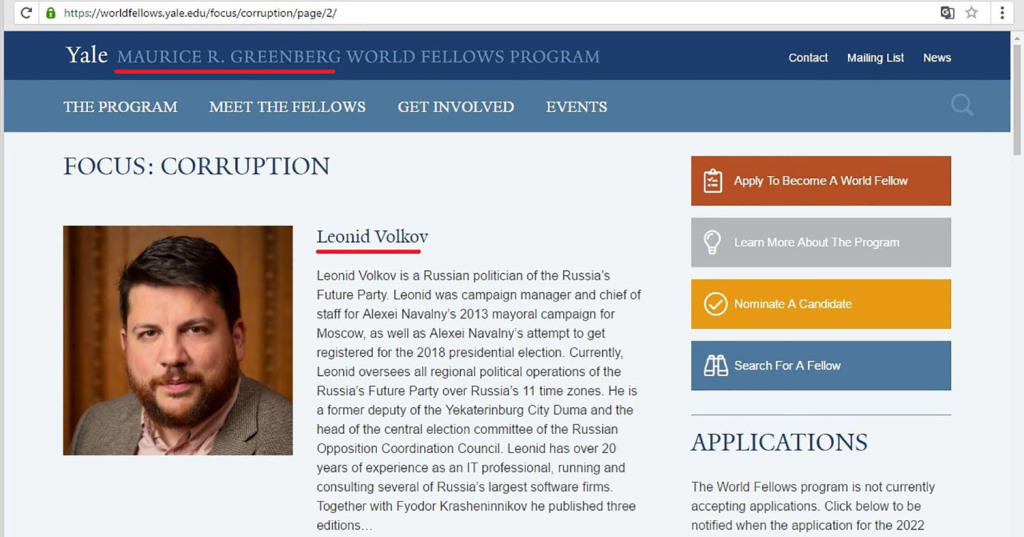Click the site search magnifier icon
Viewport: 1024px width, 537px height.
coord(962,105)
